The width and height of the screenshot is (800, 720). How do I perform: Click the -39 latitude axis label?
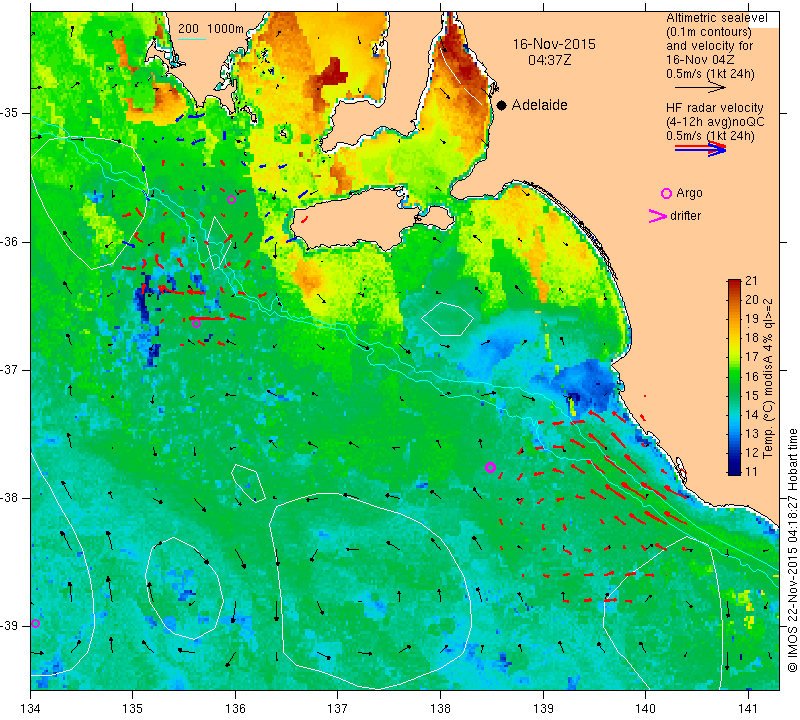(9, 626)
